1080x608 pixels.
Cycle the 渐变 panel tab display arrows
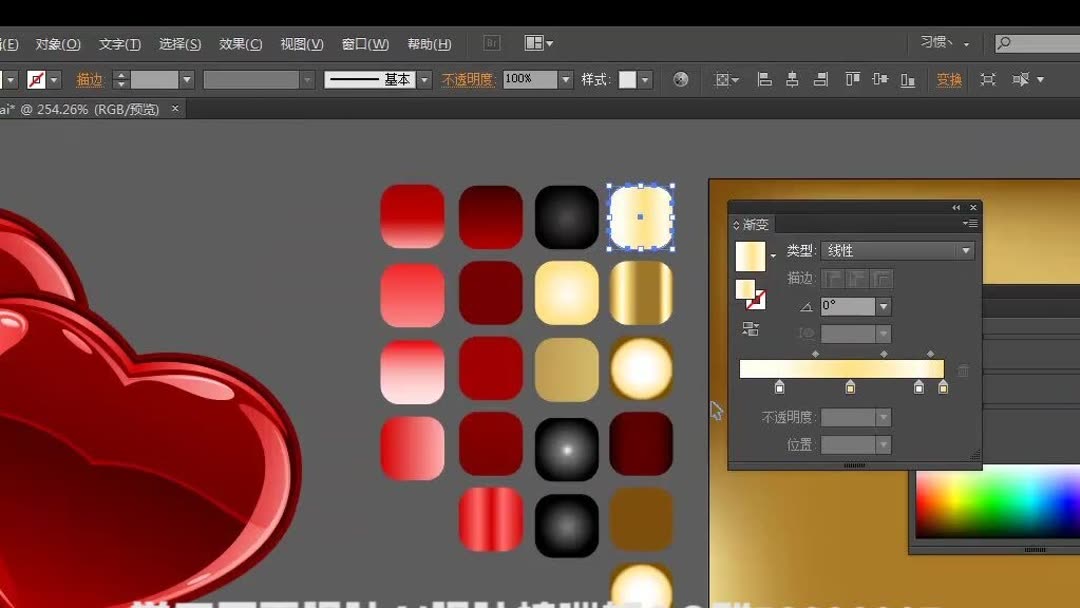tap(736, 224)
